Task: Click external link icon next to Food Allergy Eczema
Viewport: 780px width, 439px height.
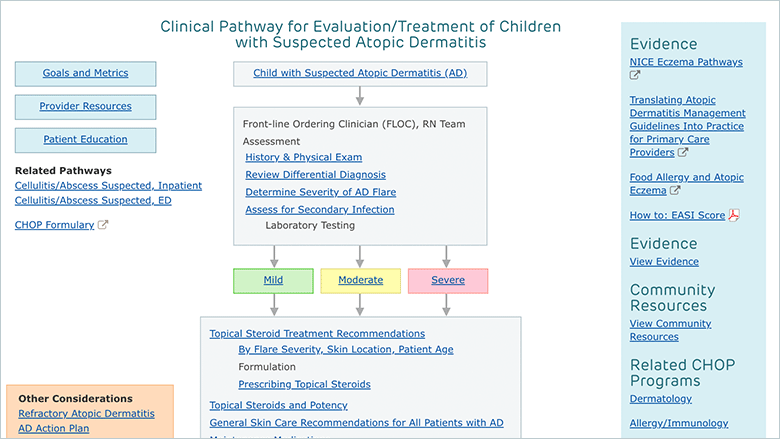Action: click(675, 190)
